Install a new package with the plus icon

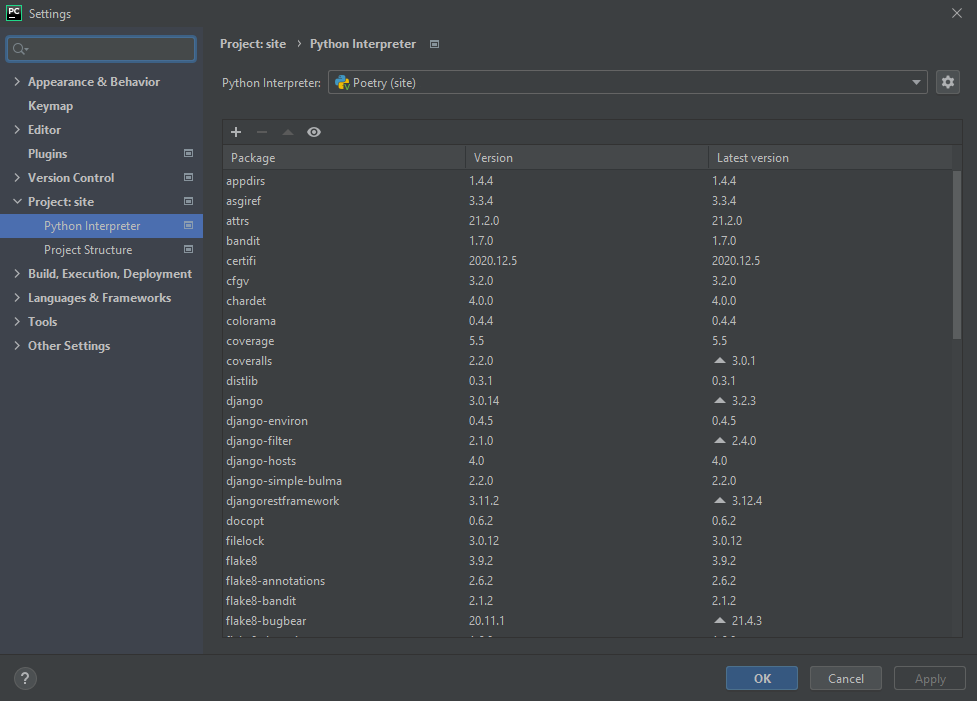pos(236,131)
